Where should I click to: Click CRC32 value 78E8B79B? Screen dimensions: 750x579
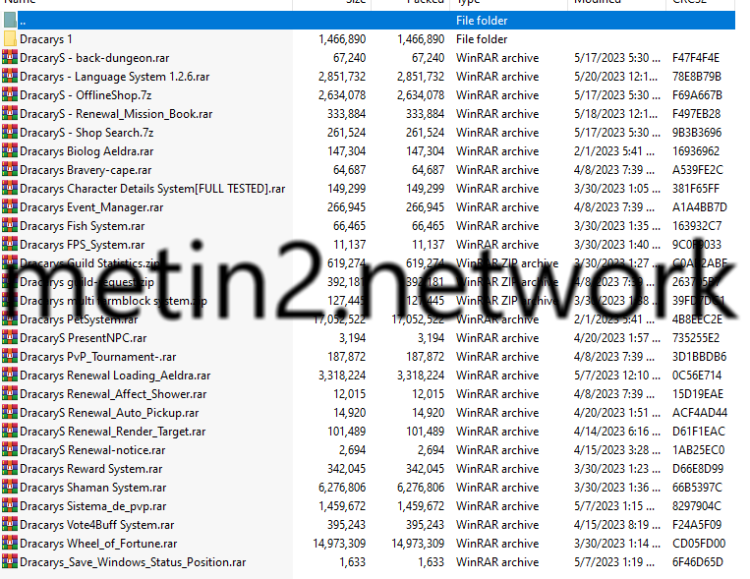pyautogui.click(x=697, y=77)
